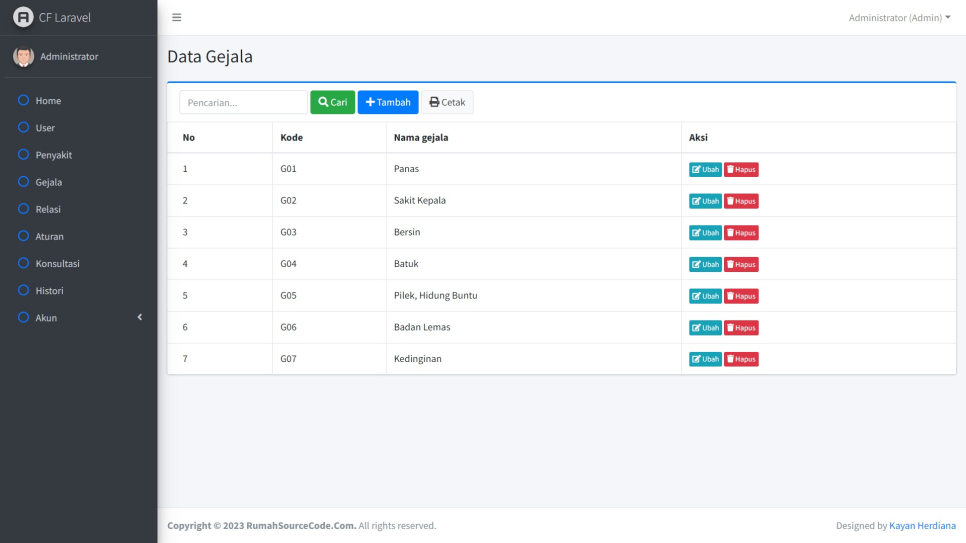Click Ubah for Kedinginan row
Viewport: 966px width, 543px height.
point(705,359)
